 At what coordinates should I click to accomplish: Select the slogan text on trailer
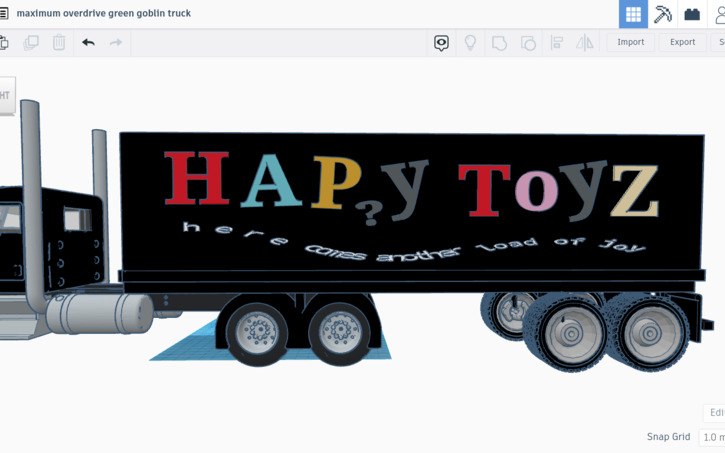point(413,243)
